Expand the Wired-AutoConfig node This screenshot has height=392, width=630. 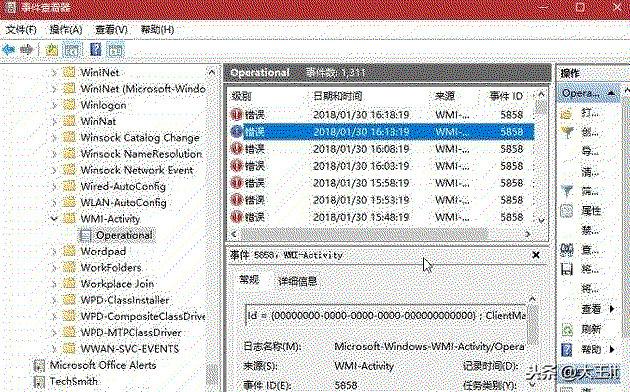54,186
